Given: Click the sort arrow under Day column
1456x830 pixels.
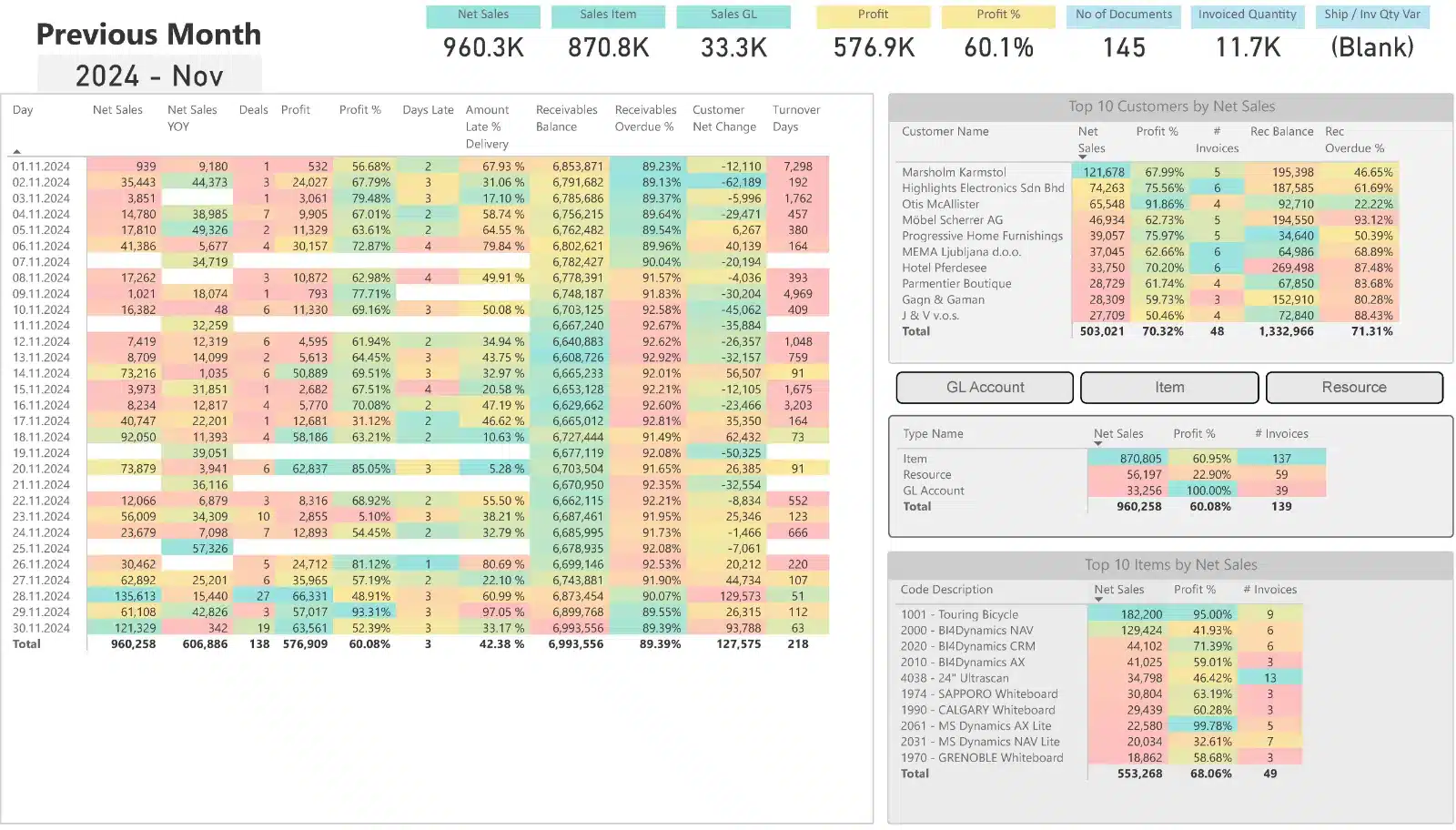Looking at the screenshot, I should click(x=16, y=151).
